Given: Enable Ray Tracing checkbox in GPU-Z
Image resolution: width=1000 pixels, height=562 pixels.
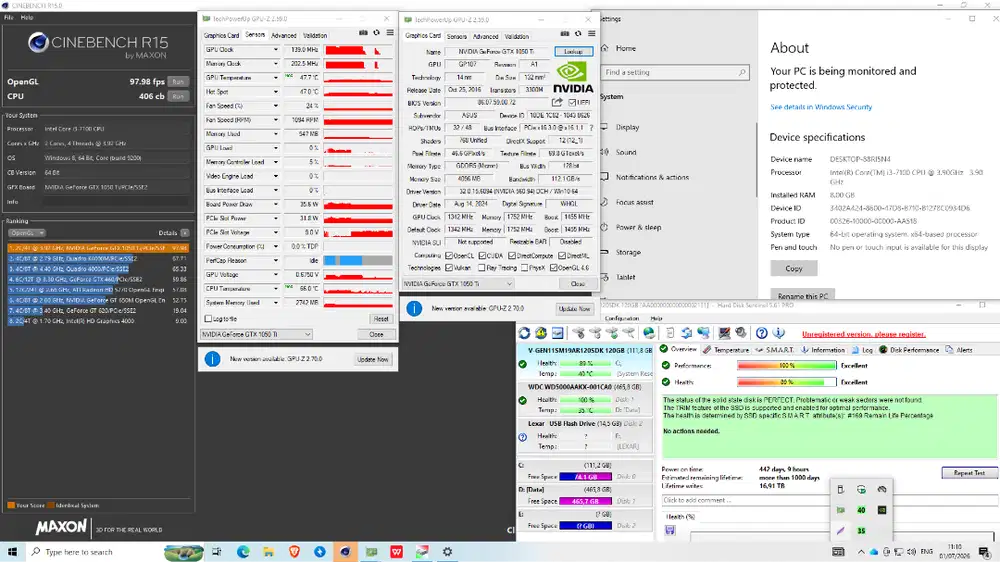Looking at the screenshot, I should (x=482, y=268).
